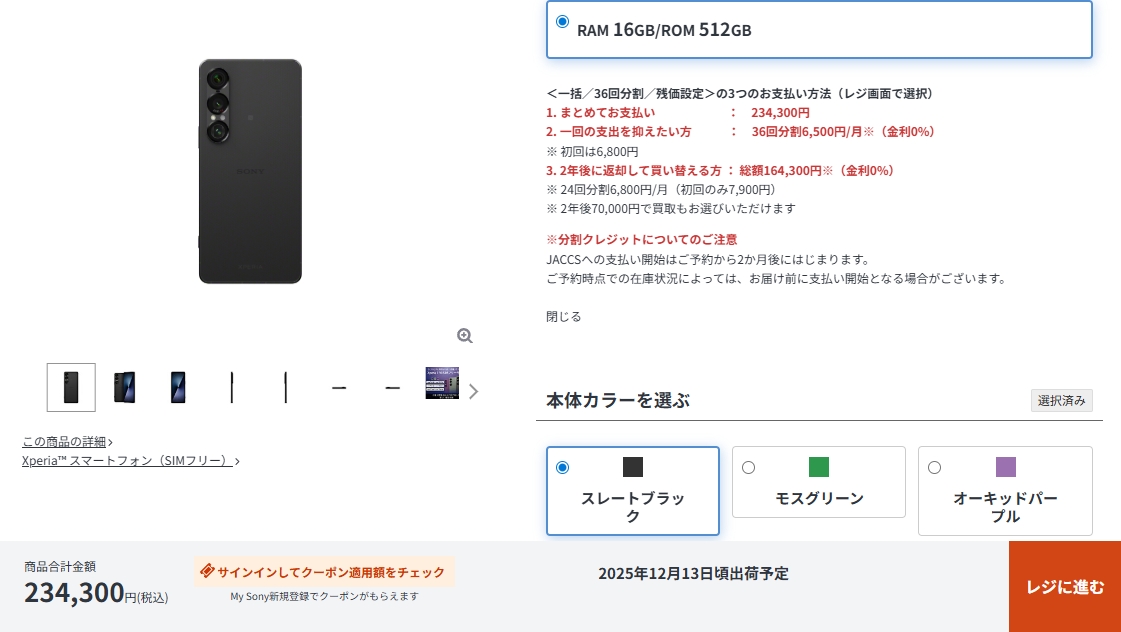Open the blue screen phone thumbnail
Image resolution: width=1121 pixels, height=632 pixels.
coord(178,387)
